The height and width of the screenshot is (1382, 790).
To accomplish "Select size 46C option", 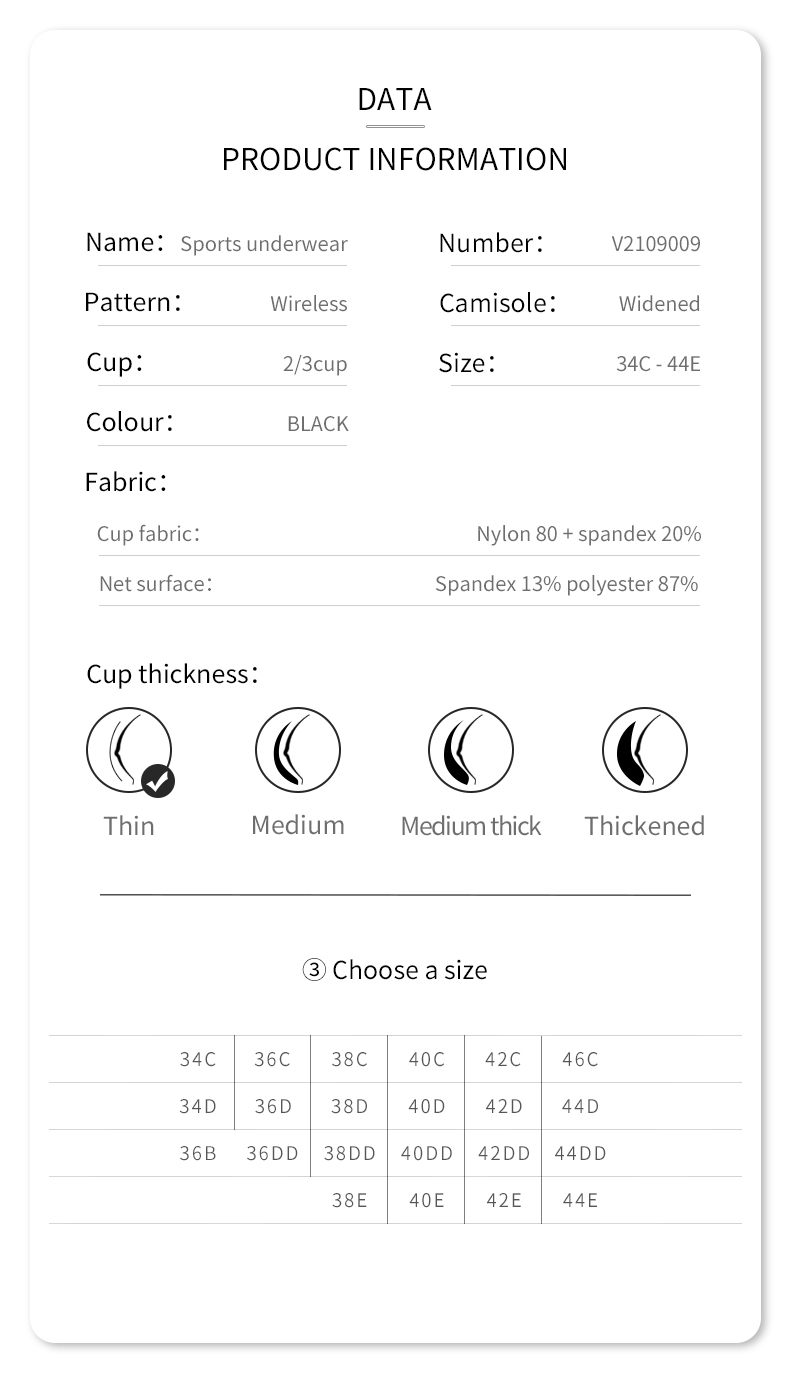I will pos(580,1060).
